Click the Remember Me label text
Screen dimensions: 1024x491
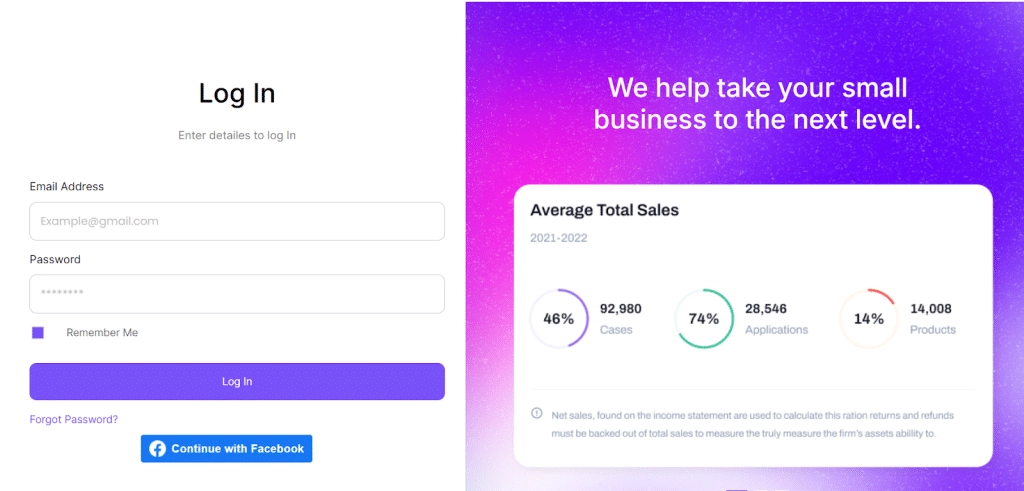point(102,333)
